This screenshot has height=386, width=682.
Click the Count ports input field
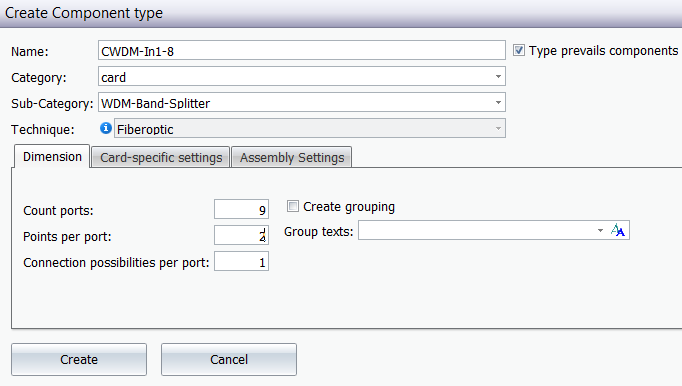241,209
